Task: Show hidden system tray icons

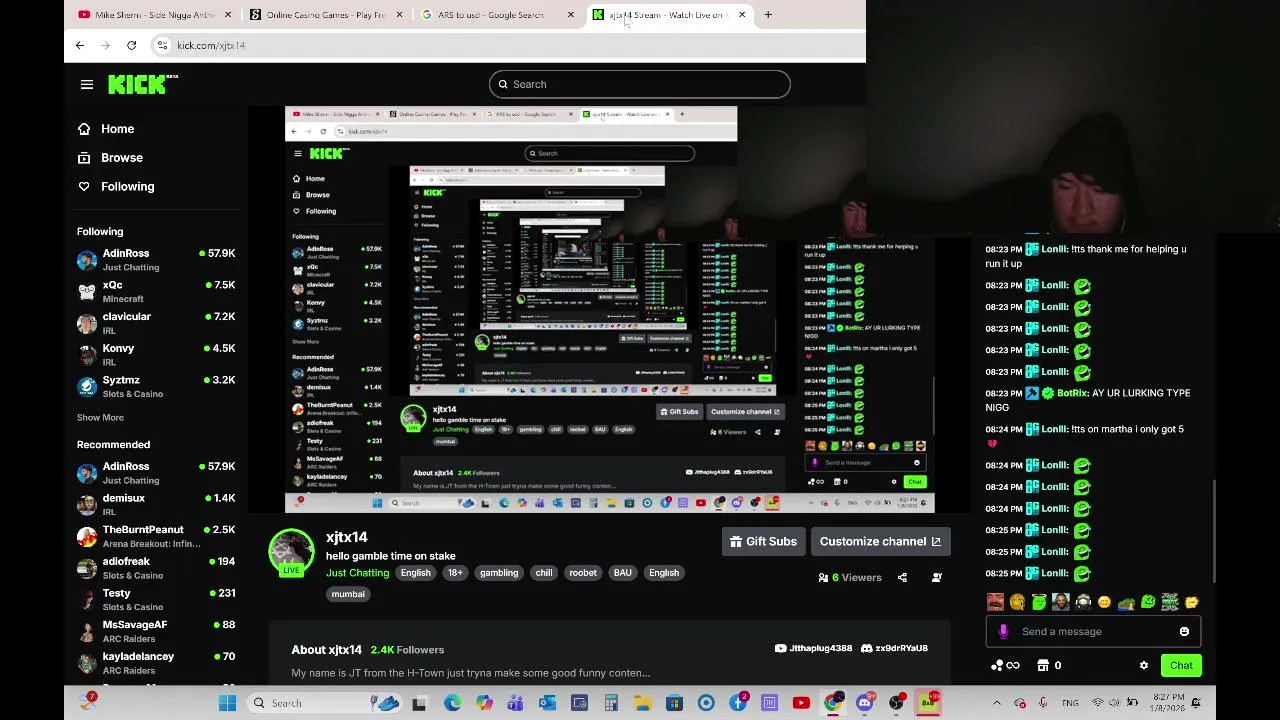Action: (x=996, y=703)
